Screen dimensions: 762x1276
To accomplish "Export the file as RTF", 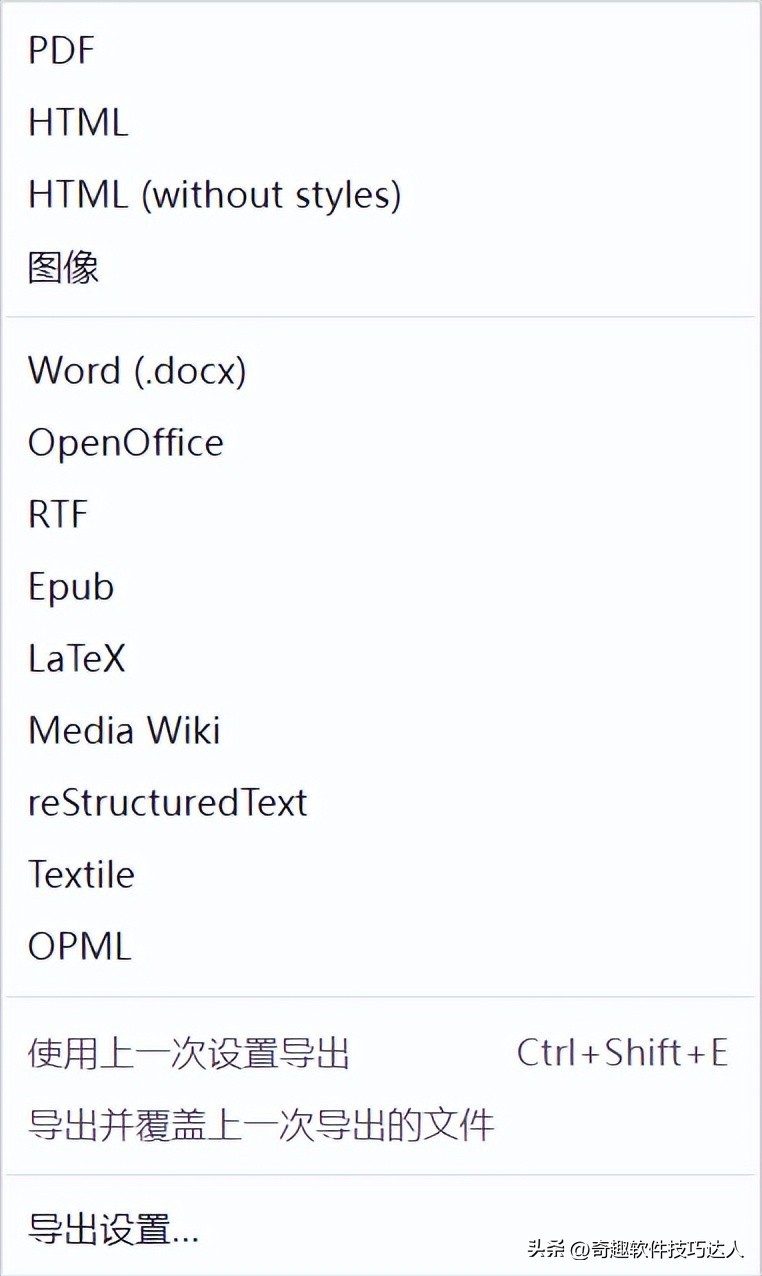I will [58, 515].
